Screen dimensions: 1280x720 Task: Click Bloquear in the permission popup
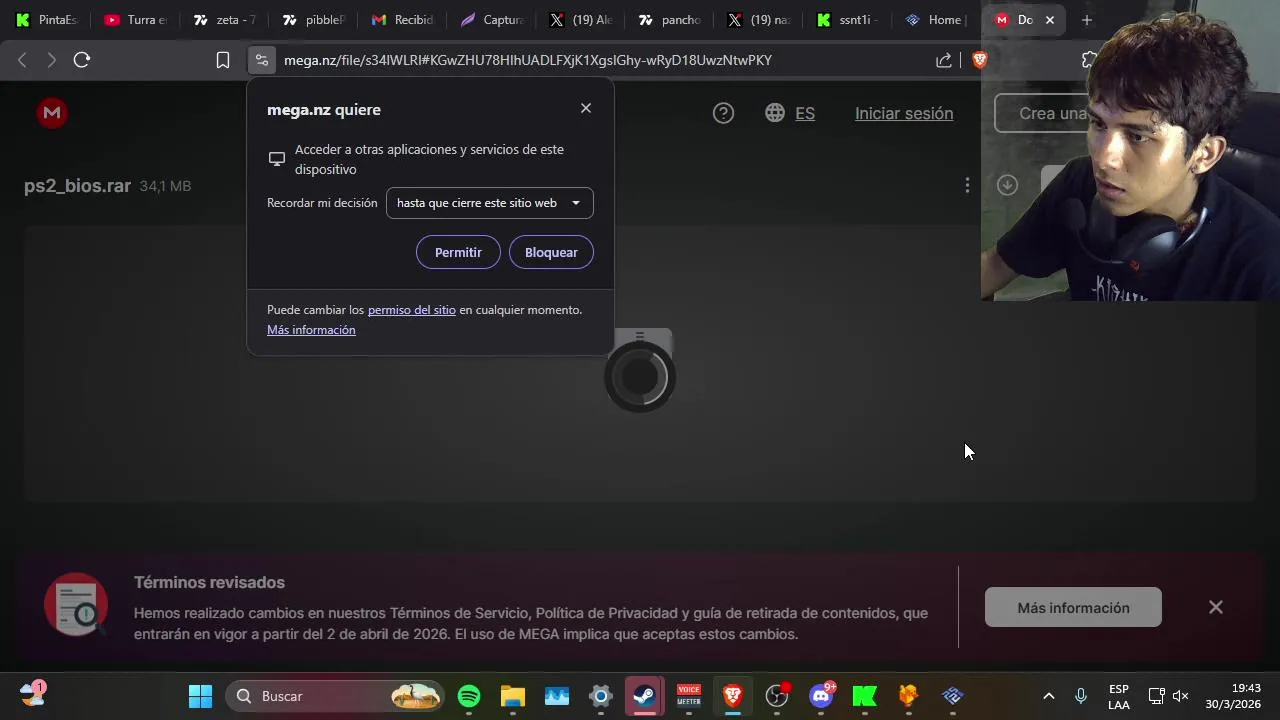(551, 252)
